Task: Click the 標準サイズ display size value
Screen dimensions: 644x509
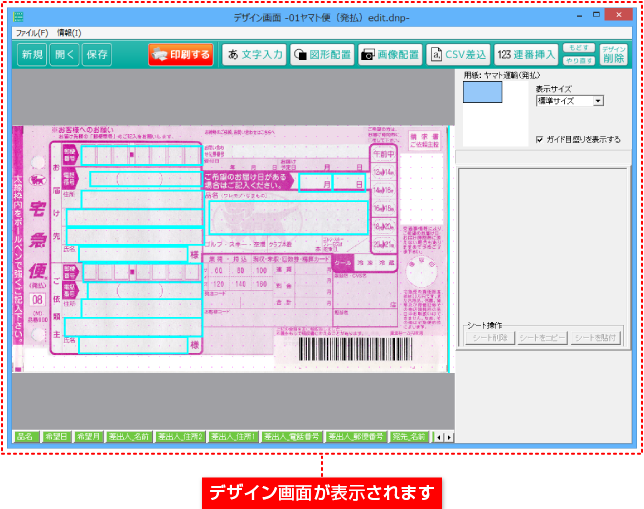Action: point(565,101)
